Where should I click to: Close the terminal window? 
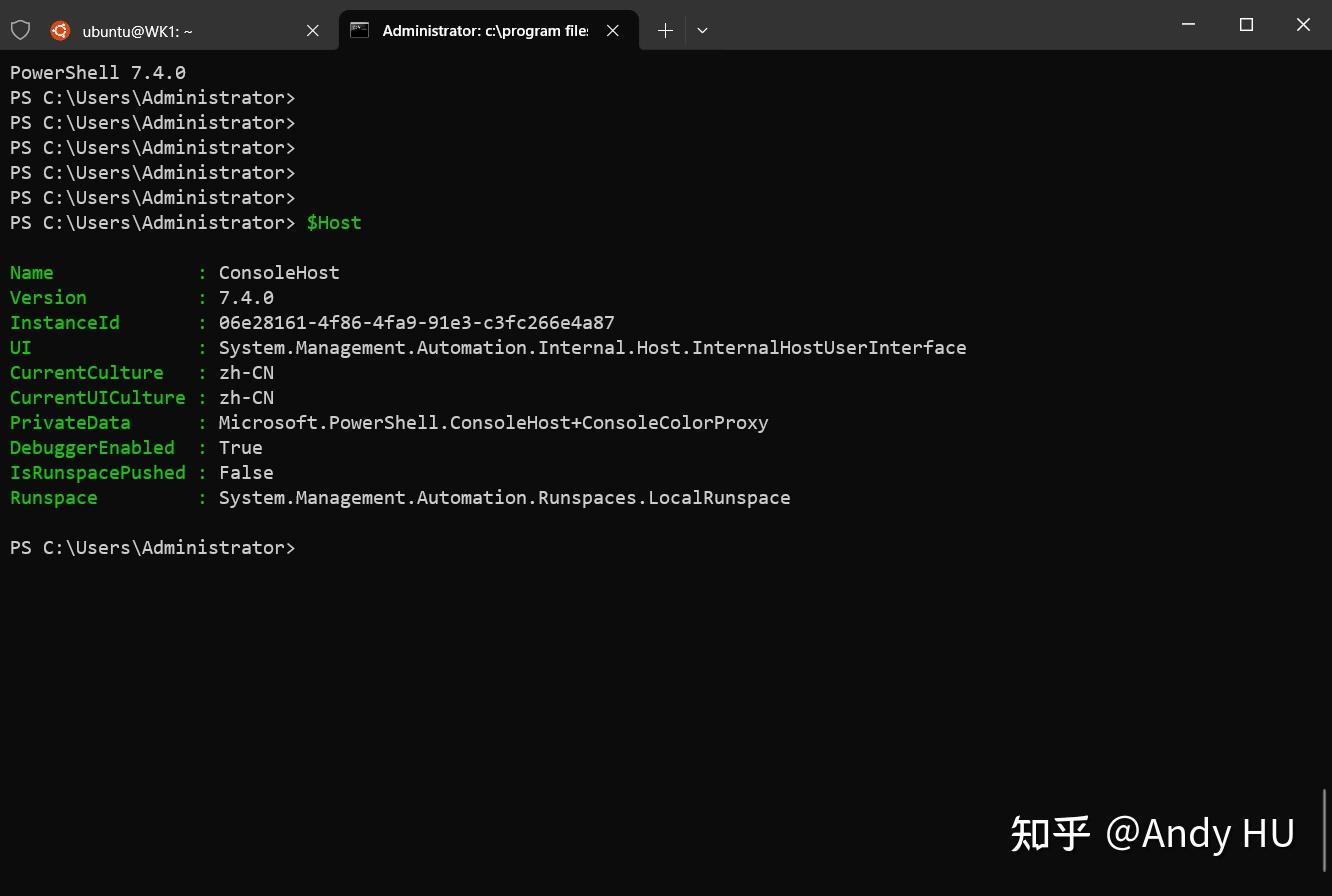click(1303, 24)
